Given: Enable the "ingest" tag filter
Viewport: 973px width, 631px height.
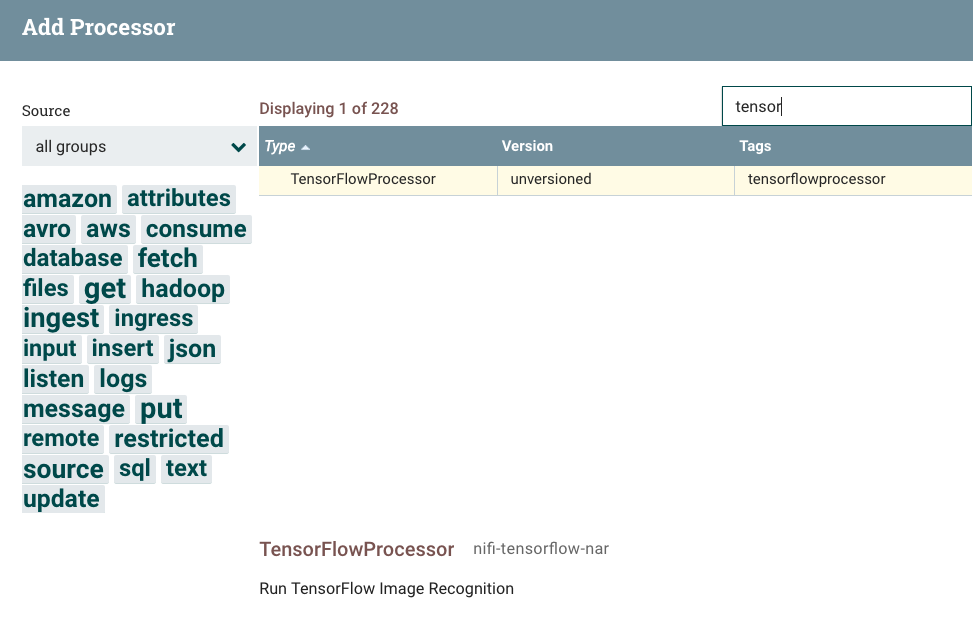Looking at the screenshot, I should (61, 318).
